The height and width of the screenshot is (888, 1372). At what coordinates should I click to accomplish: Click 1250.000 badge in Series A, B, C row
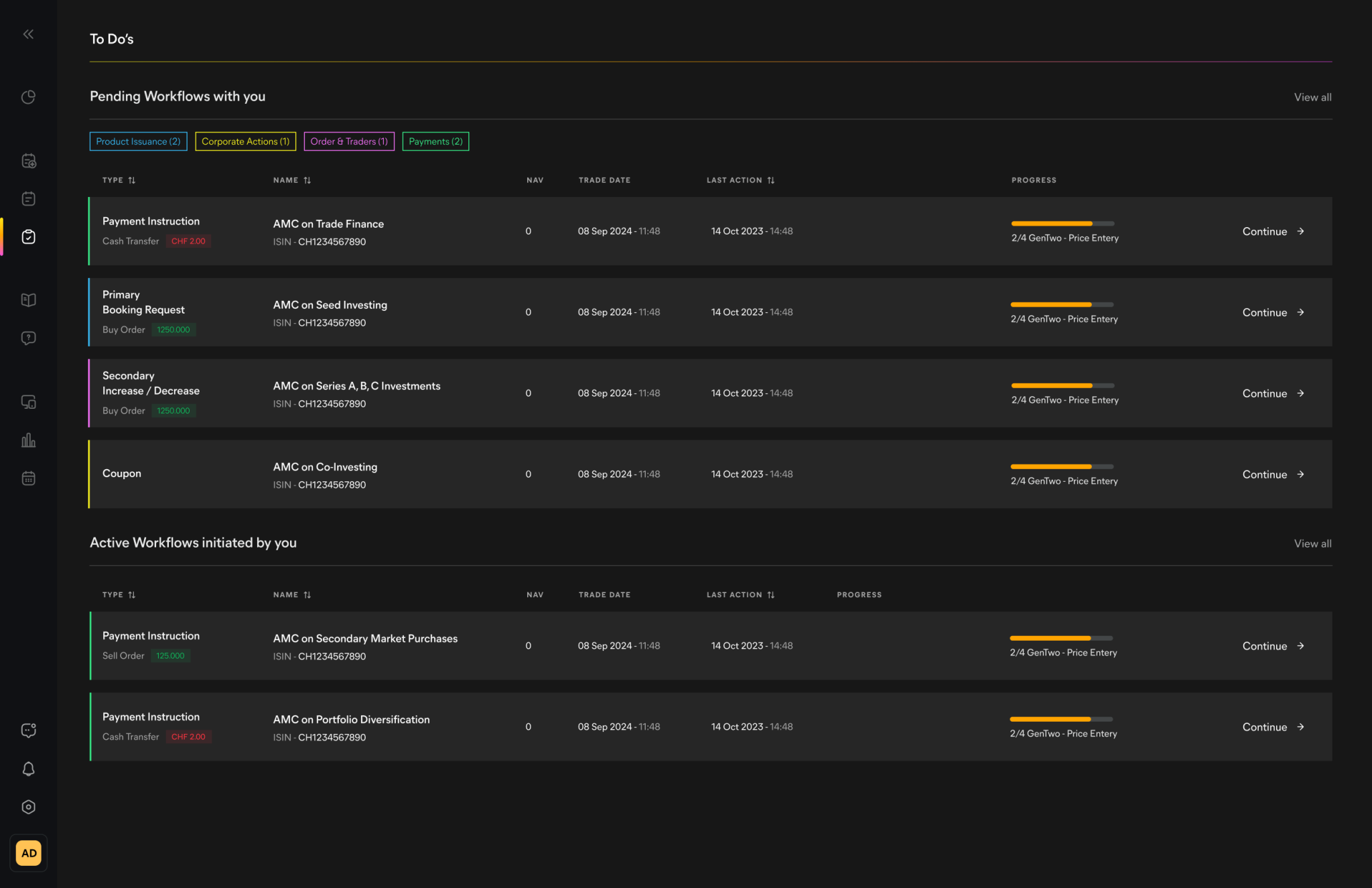click(x=174, y=411)
